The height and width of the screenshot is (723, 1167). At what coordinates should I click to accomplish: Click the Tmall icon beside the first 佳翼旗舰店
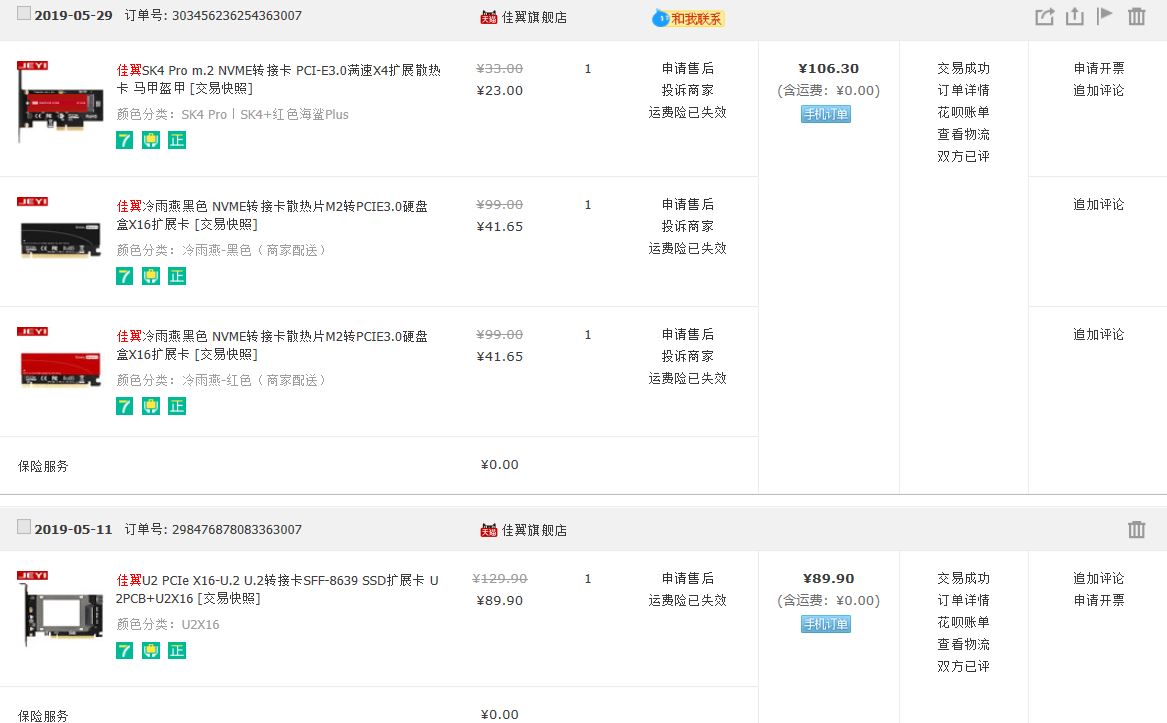489,17
